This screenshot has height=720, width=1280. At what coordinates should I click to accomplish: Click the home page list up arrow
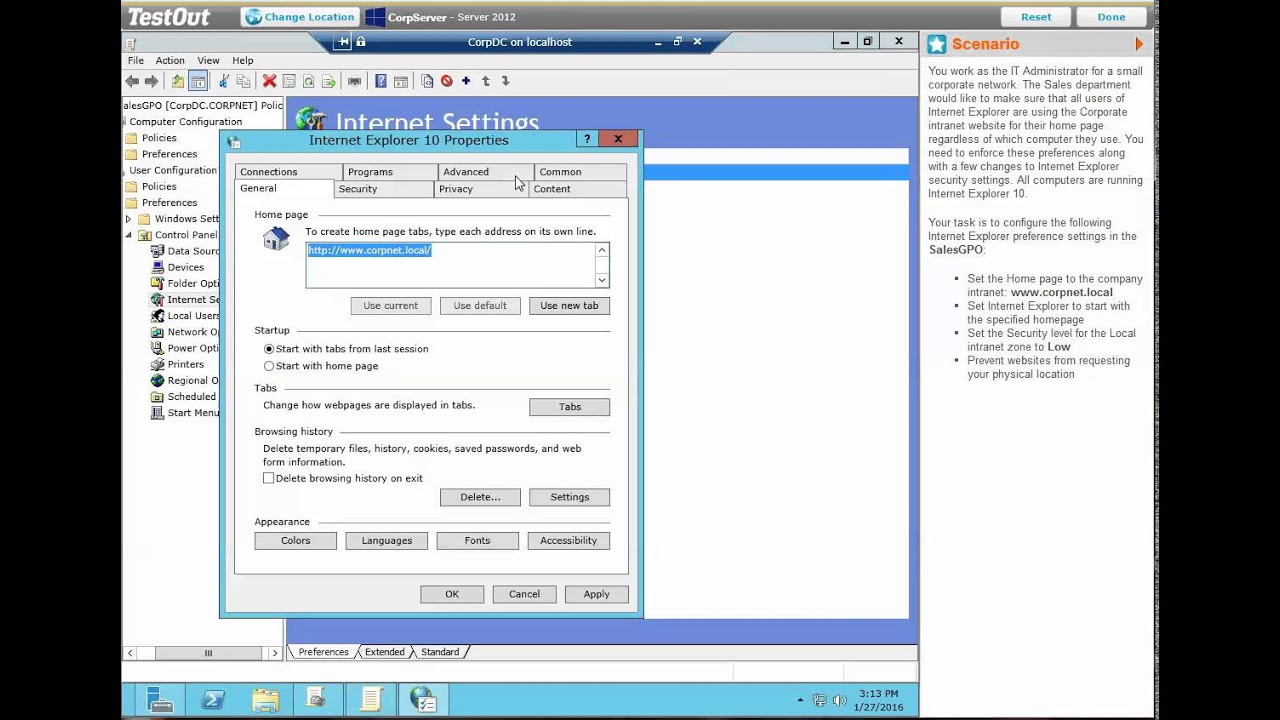pos(602,251)
